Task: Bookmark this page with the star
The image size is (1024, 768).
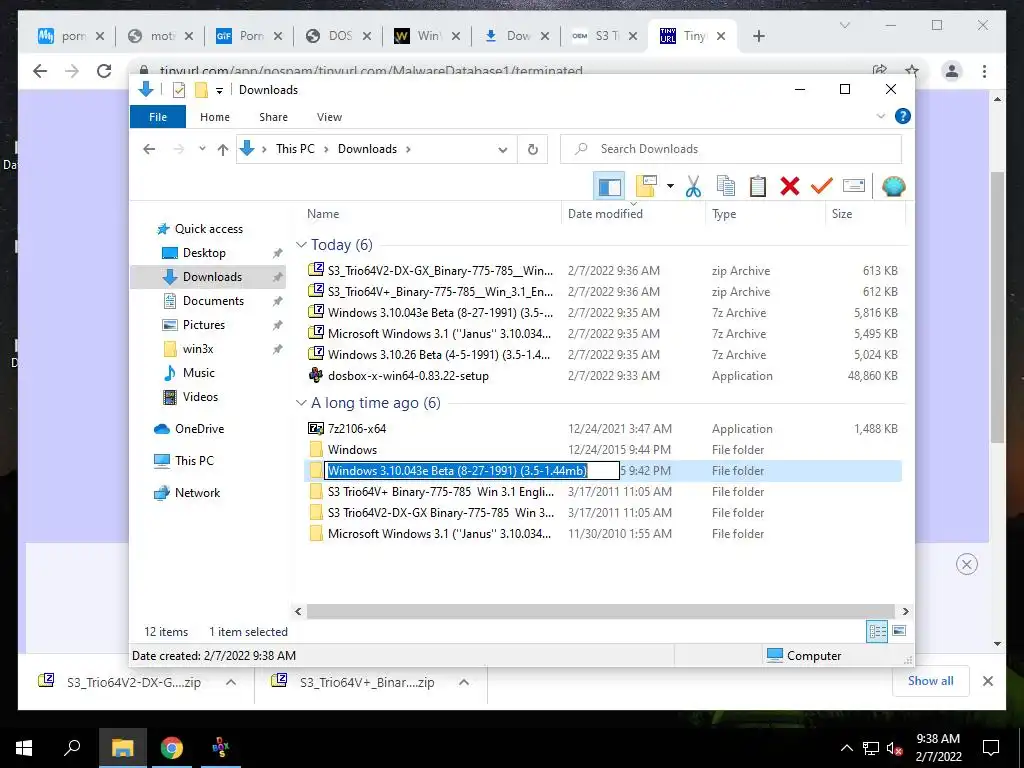Action: point(912,71)
